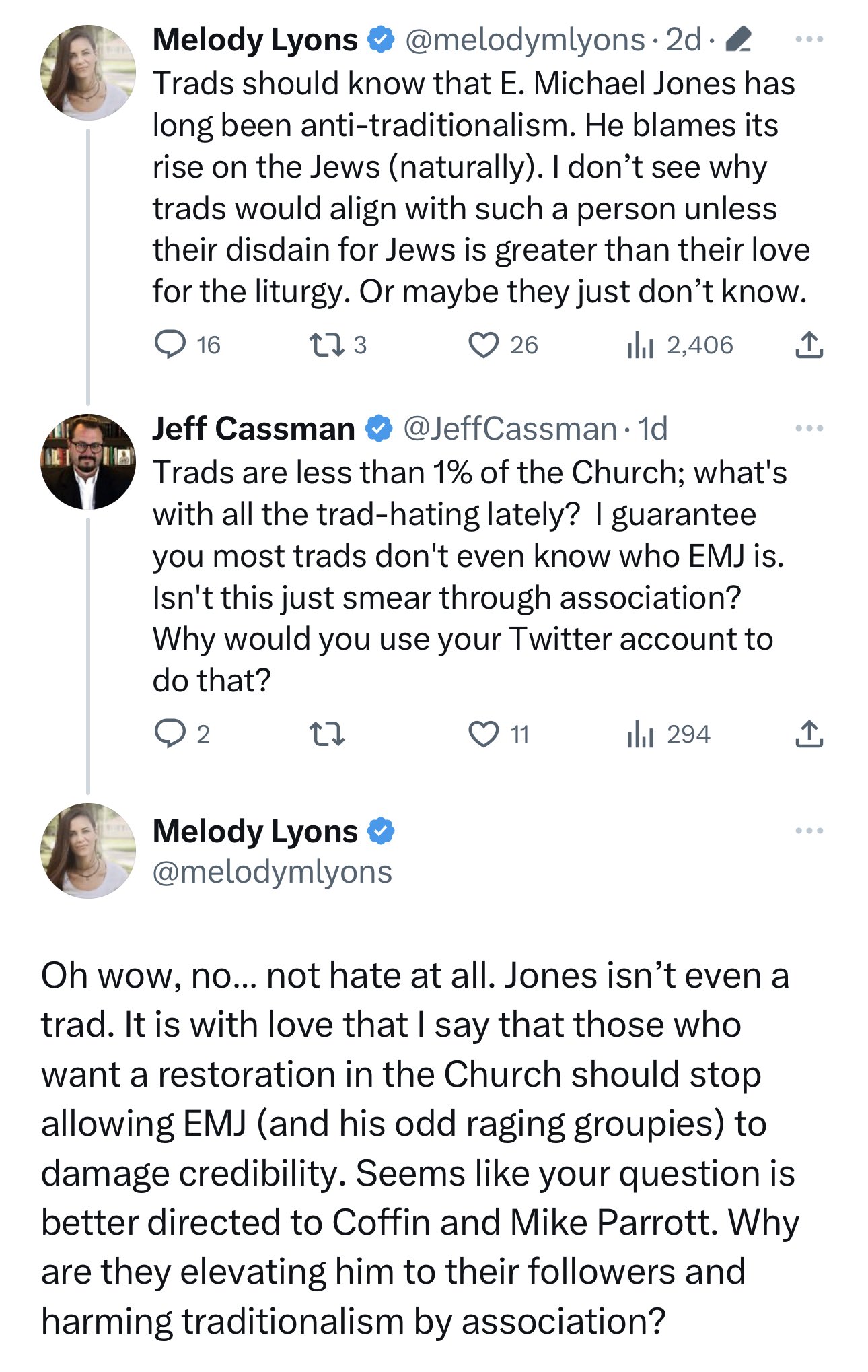This screenshot has height=1372, width=868.
Task: Reply to Melody Lyons' first tweet
Action: click(170, 345)
